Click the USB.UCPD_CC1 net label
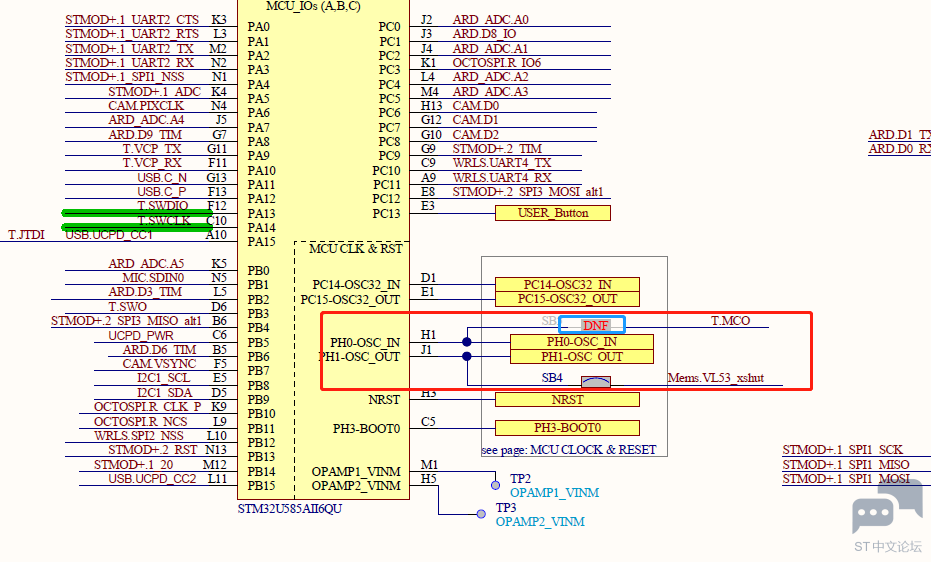Screen dimensions: 931x562 coord(109,235)
